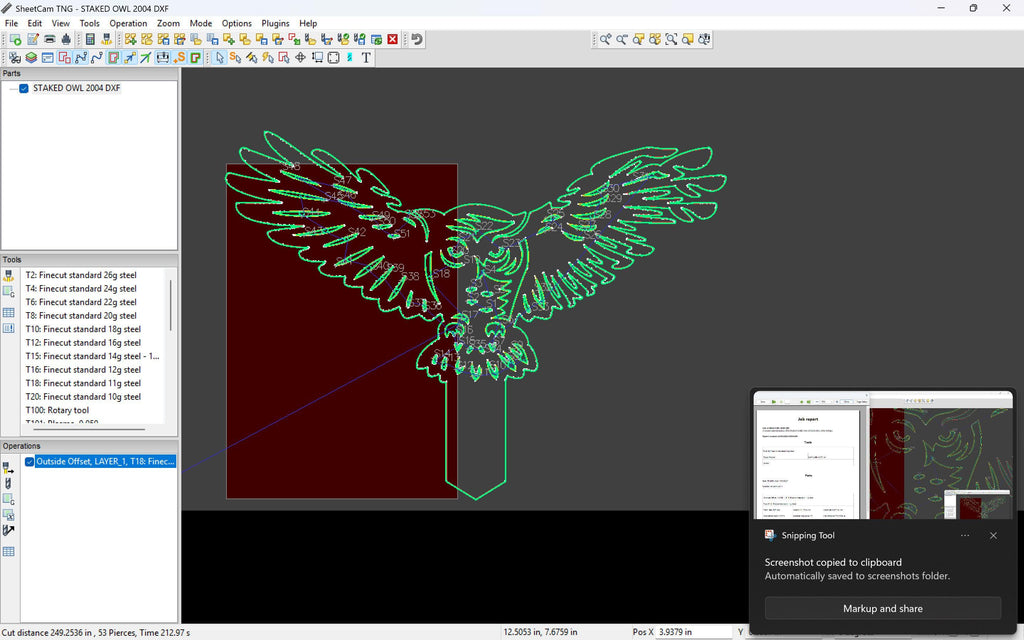1024x640 pixels.
Task: Click the operations table grid icon
Action: [x=8, y=551]
